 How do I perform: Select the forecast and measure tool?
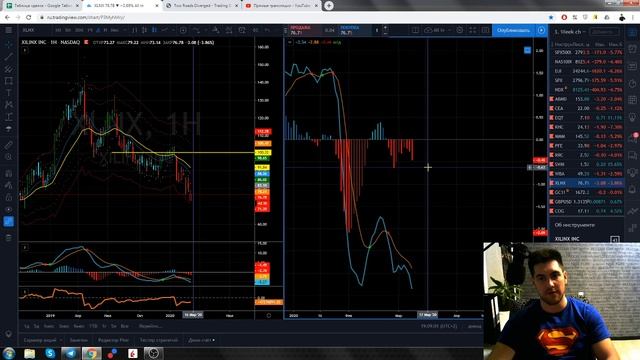(x=8, y=117)
